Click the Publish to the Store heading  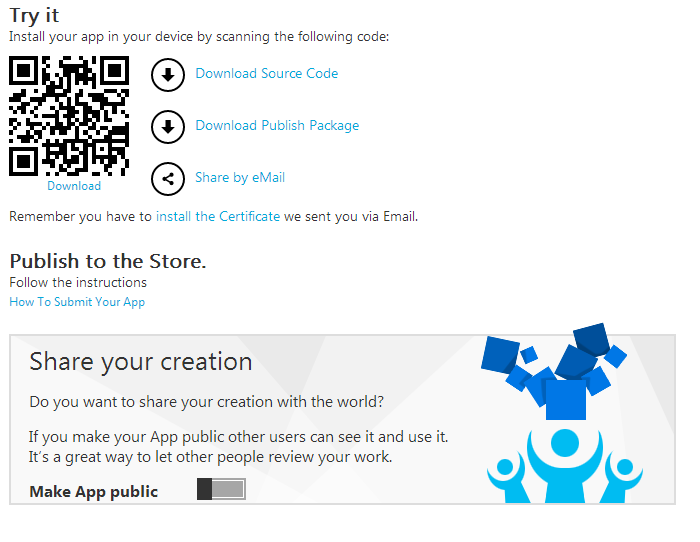(108, 262)
